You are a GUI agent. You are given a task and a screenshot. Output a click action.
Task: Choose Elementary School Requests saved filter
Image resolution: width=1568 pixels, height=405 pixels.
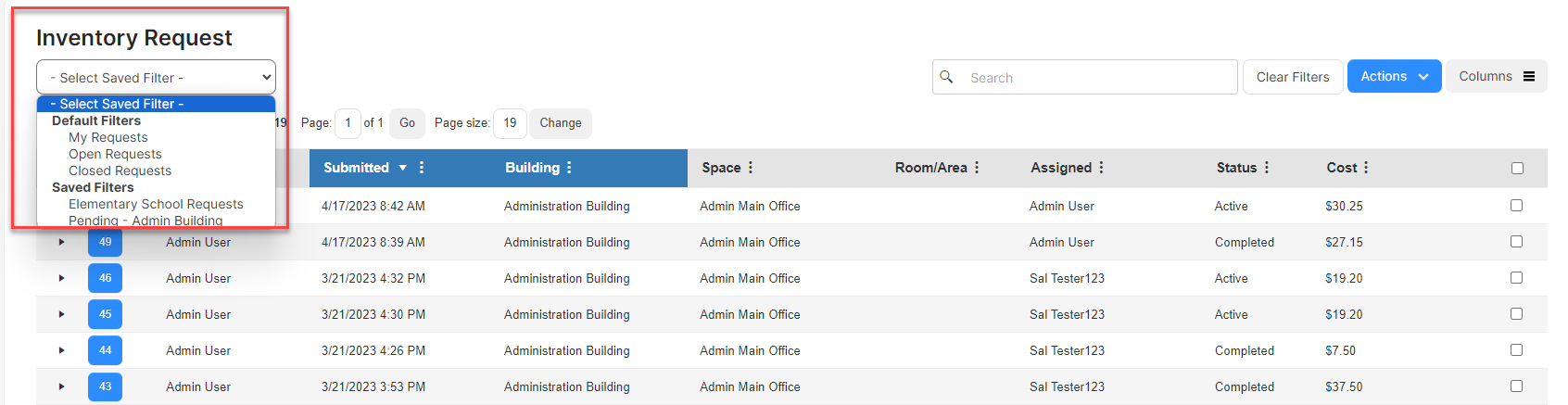(x=156, y=204)
